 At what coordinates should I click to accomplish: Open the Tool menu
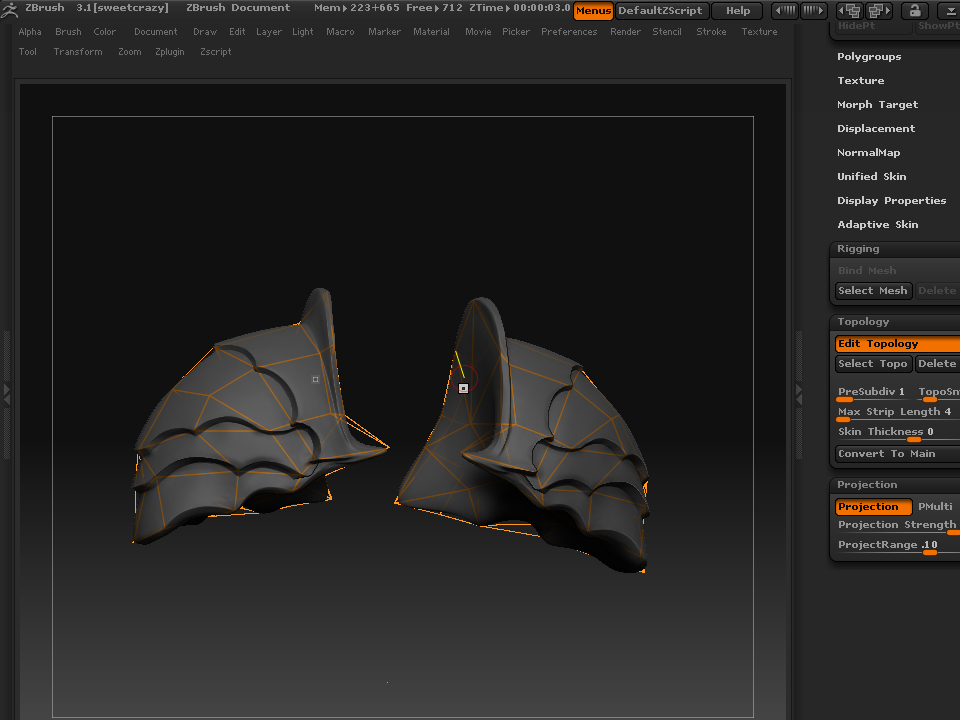[x=28, y=52]
